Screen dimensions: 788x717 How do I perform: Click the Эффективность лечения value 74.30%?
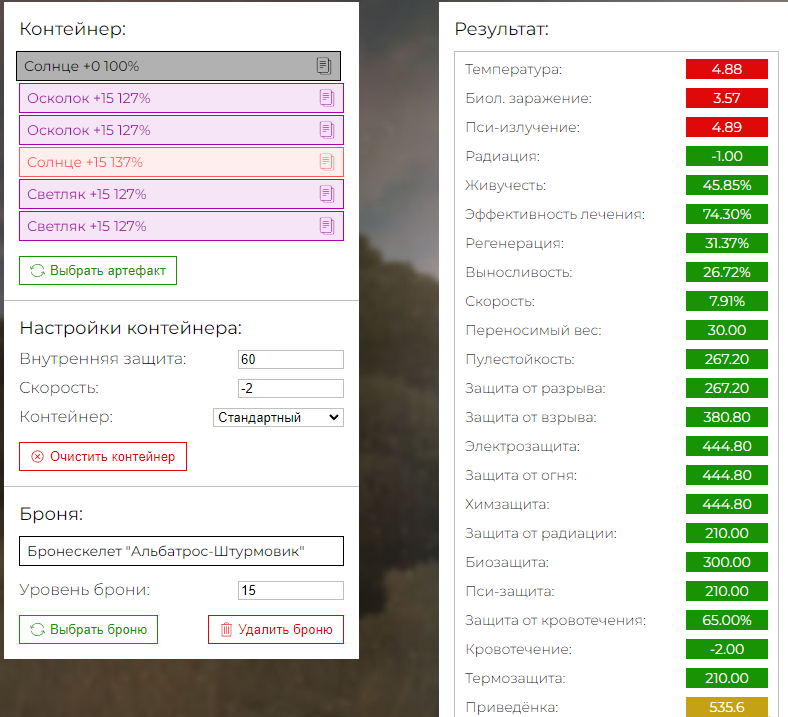pos(727,214)
